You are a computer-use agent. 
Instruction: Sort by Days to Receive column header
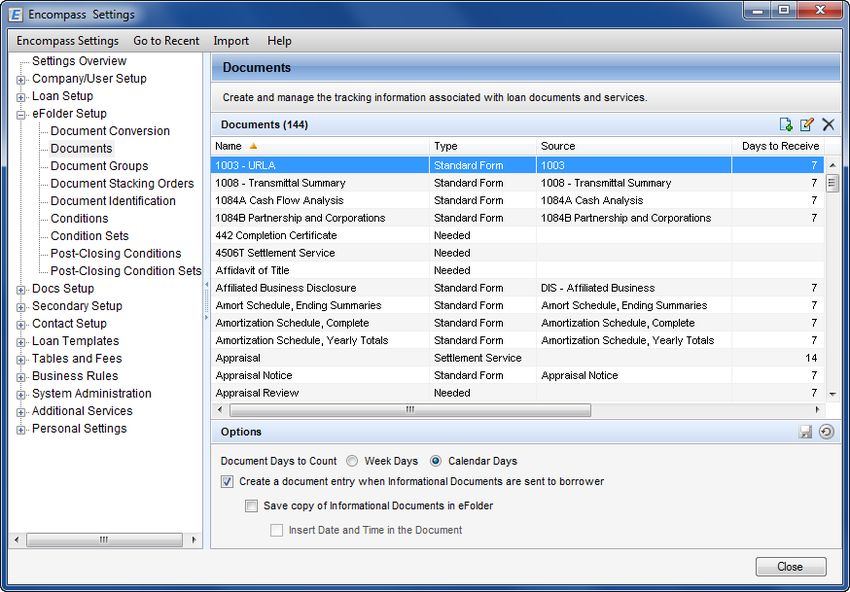778,146
